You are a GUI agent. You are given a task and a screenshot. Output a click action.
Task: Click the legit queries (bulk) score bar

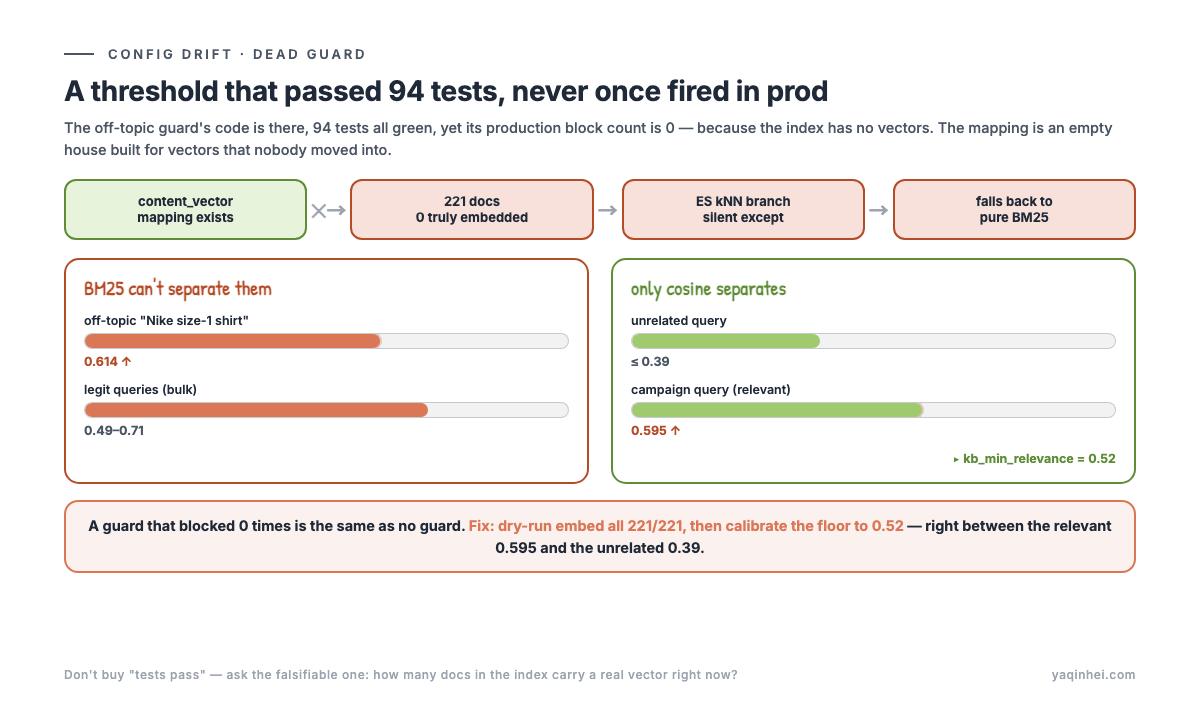pos(326,409)
